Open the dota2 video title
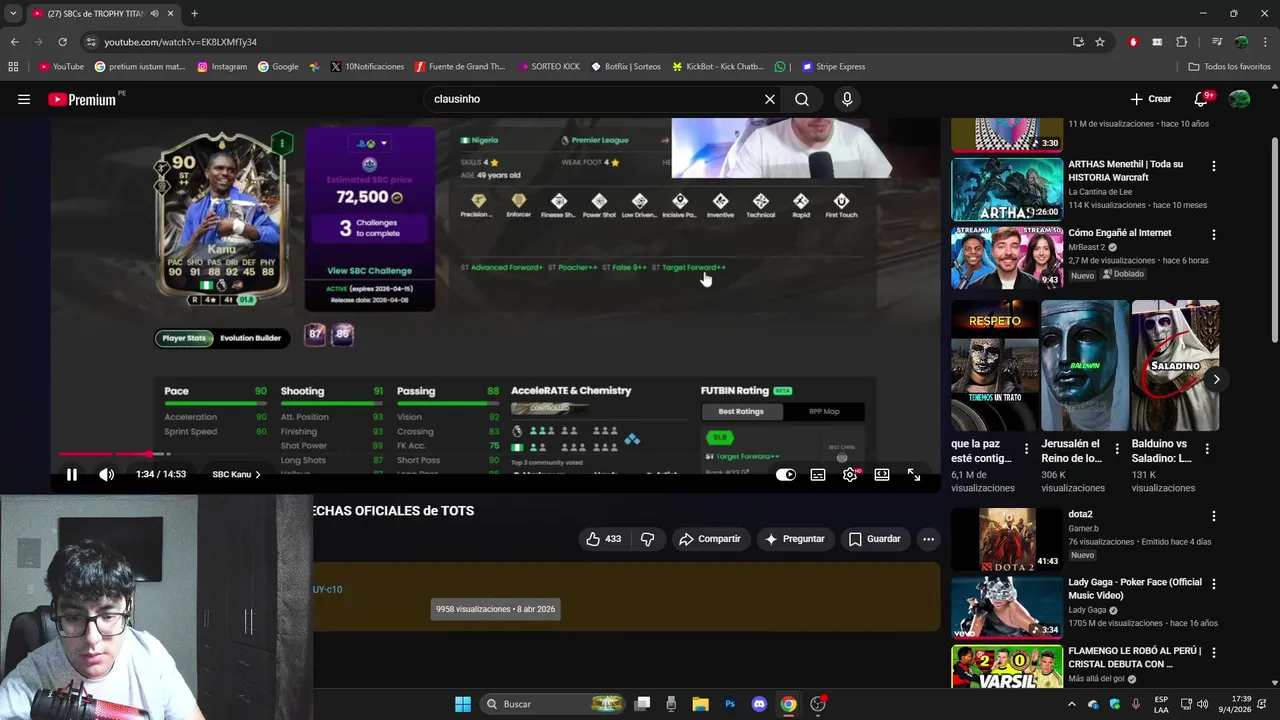The image size is (1280, 720). (1080, 515)
